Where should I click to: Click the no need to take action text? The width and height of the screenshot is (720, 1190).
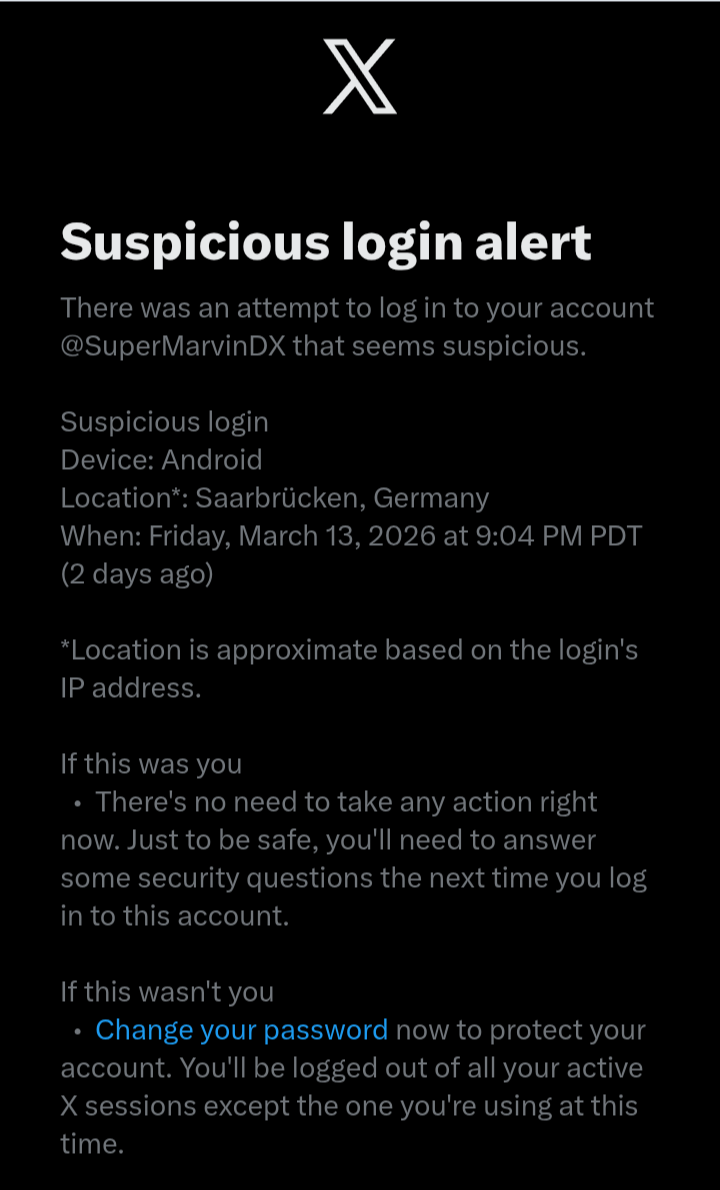click(346, 802)
